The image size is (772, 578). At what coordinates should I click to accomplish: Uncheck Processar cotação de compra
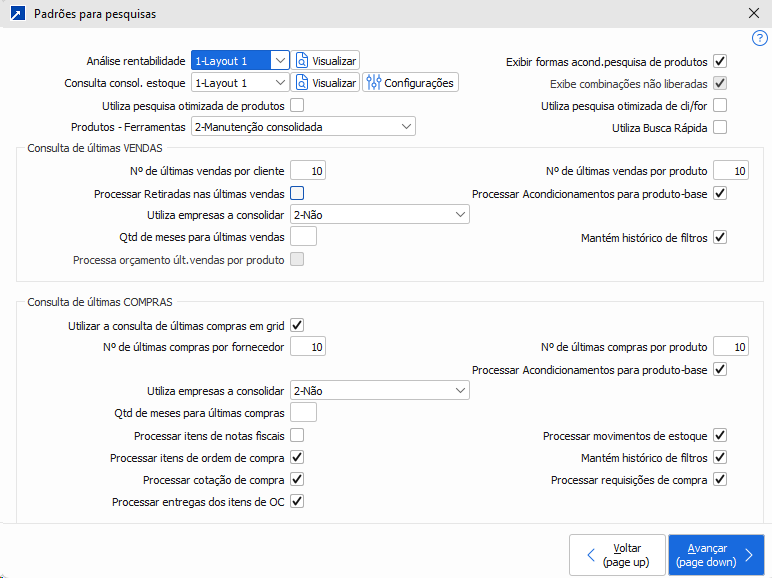pos(297,480)
